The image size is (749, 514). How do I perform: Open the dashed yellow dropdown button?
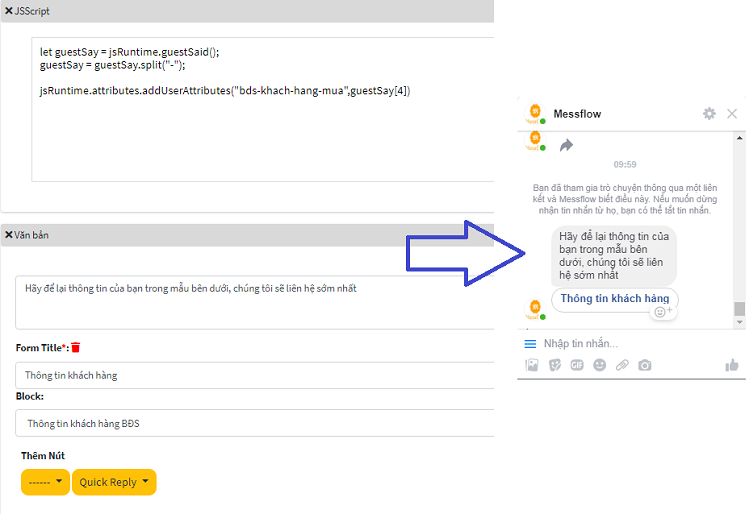click(x=45, y=482)
